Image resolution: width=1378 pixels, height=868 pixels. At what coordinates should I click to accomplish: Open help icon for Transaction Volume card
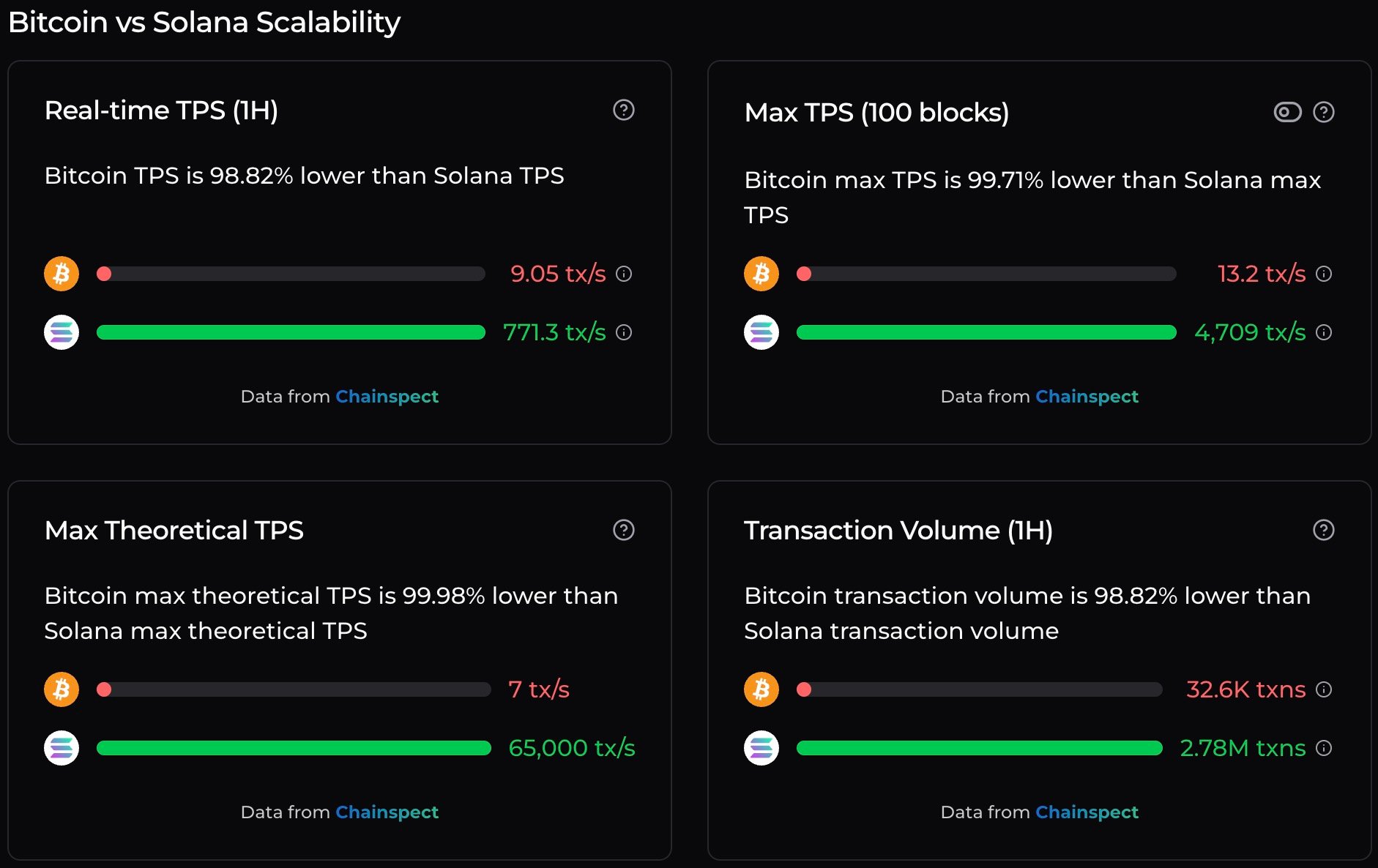point(1323,530)
